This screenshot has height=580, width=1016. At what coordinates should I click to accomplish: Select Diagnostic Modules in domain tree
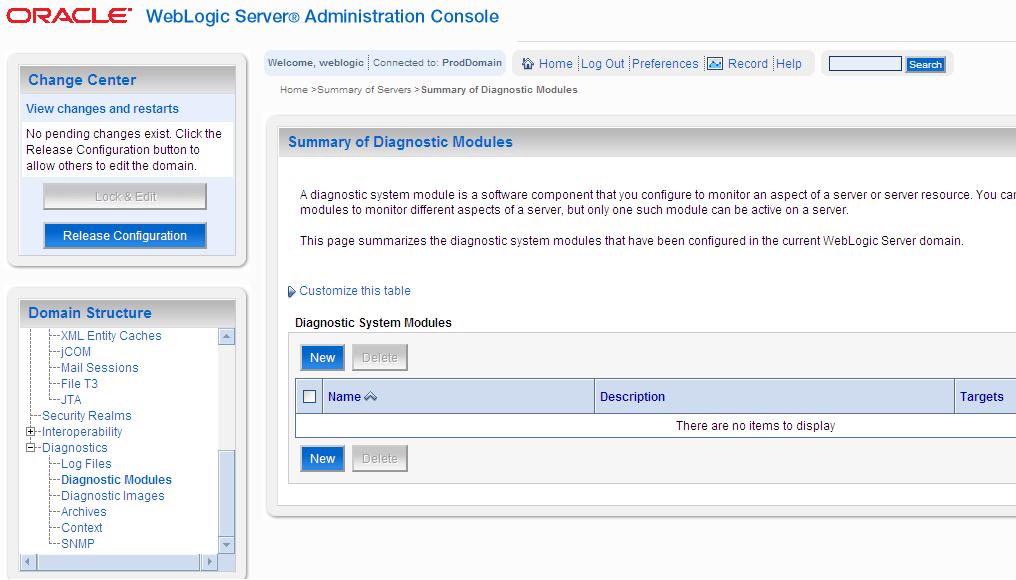coord(117,480)
